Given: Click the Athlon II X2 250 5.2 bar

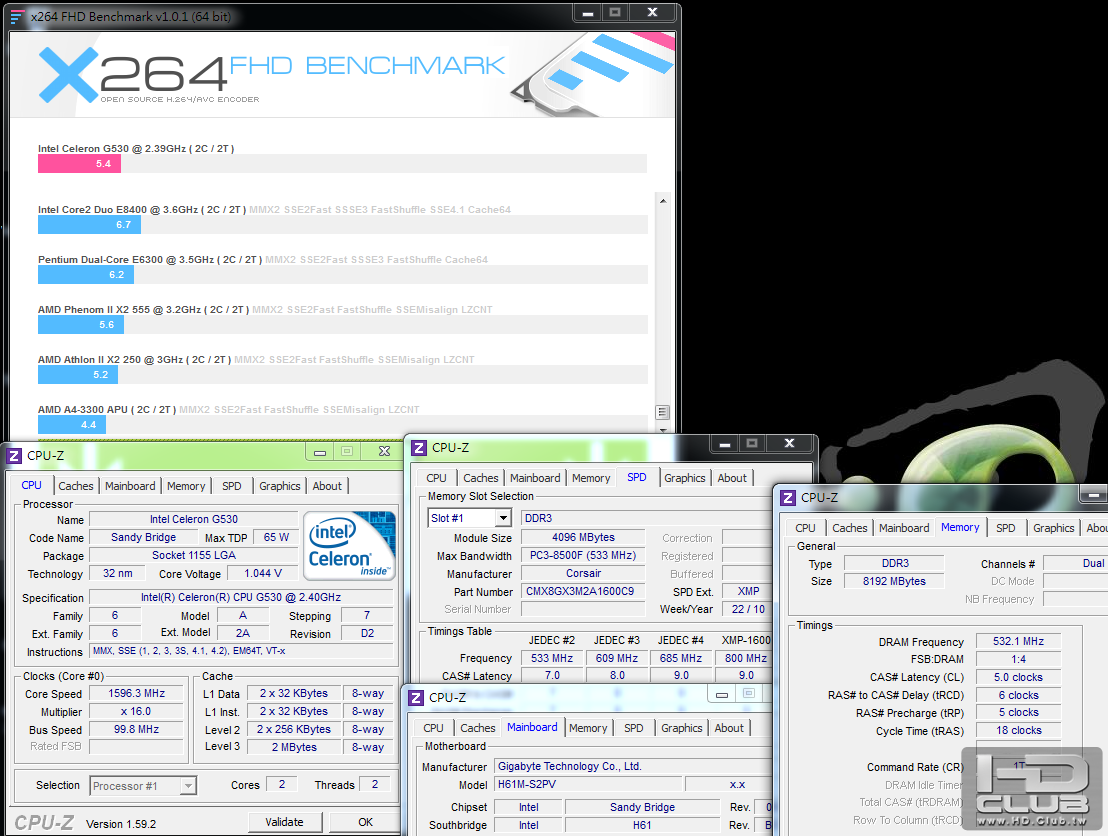Looking at the screenshot, I should 78,375.
